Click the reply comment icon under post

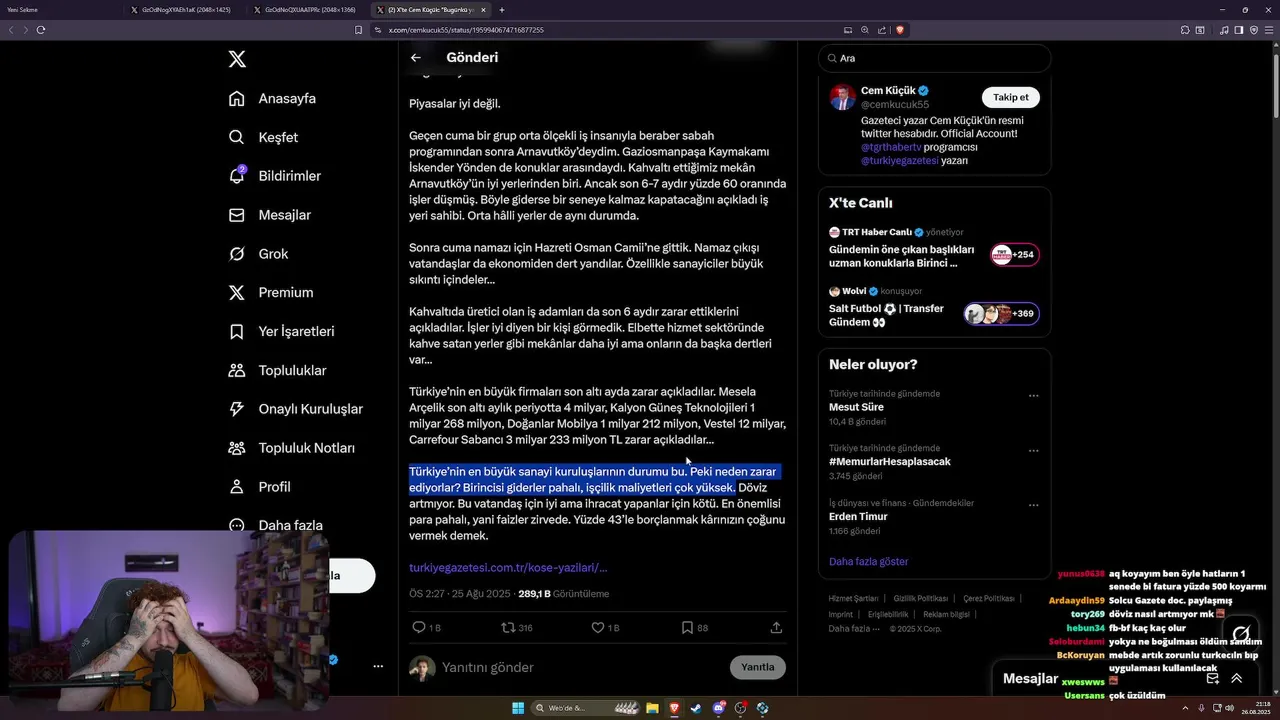pyautogui.click(x=419, y=628)
